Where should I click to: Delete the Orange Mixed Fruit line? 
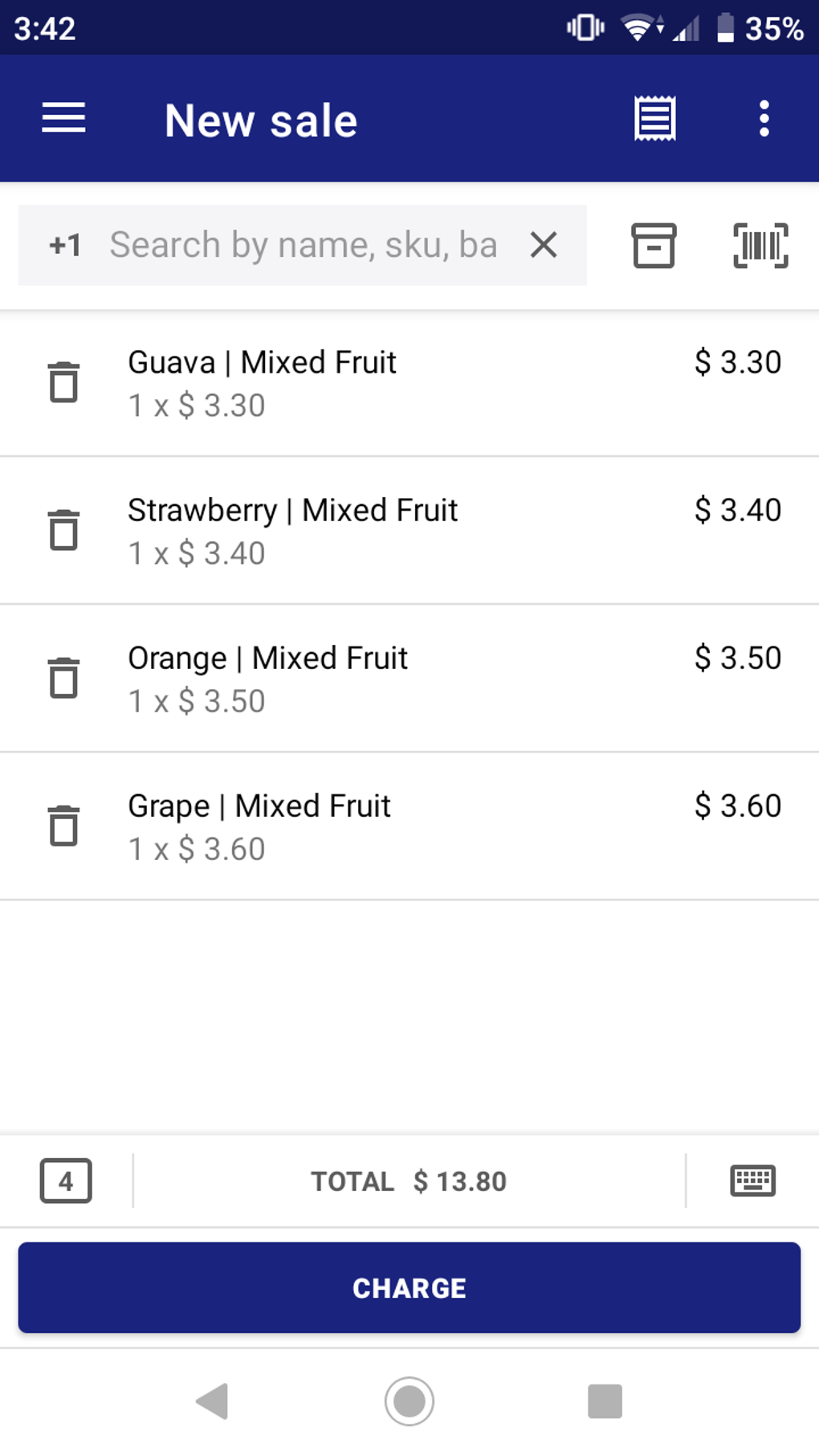tap(63, 678)
